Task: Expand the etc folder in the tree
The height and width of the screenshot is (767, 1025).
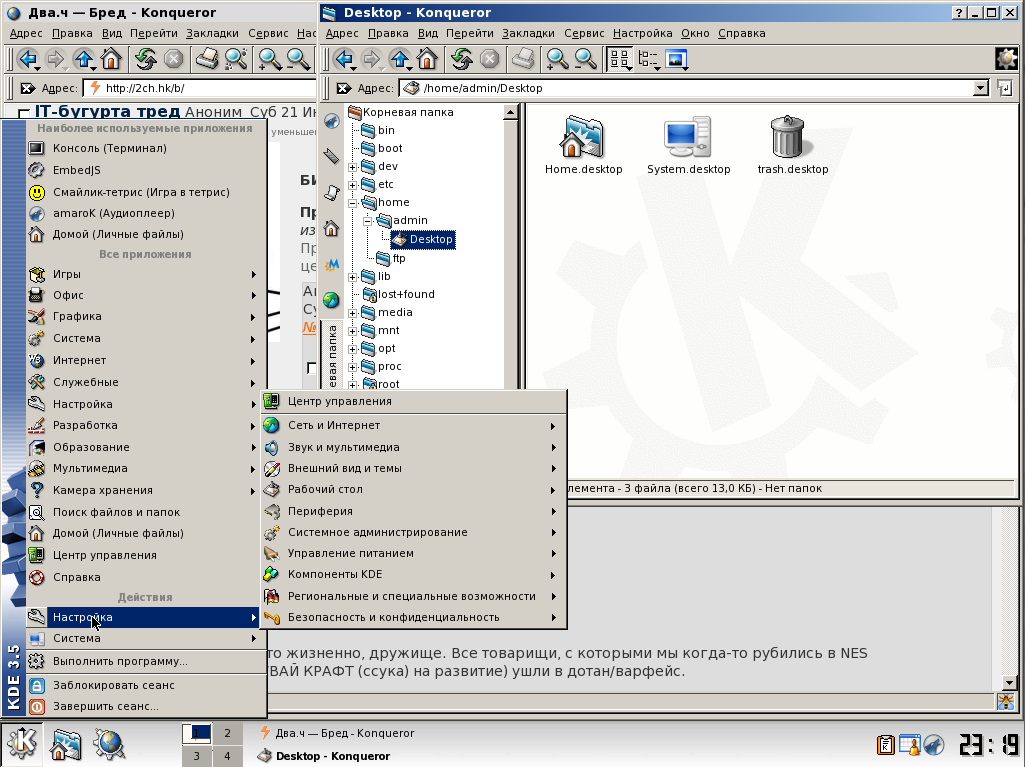Action: point(353,185)
